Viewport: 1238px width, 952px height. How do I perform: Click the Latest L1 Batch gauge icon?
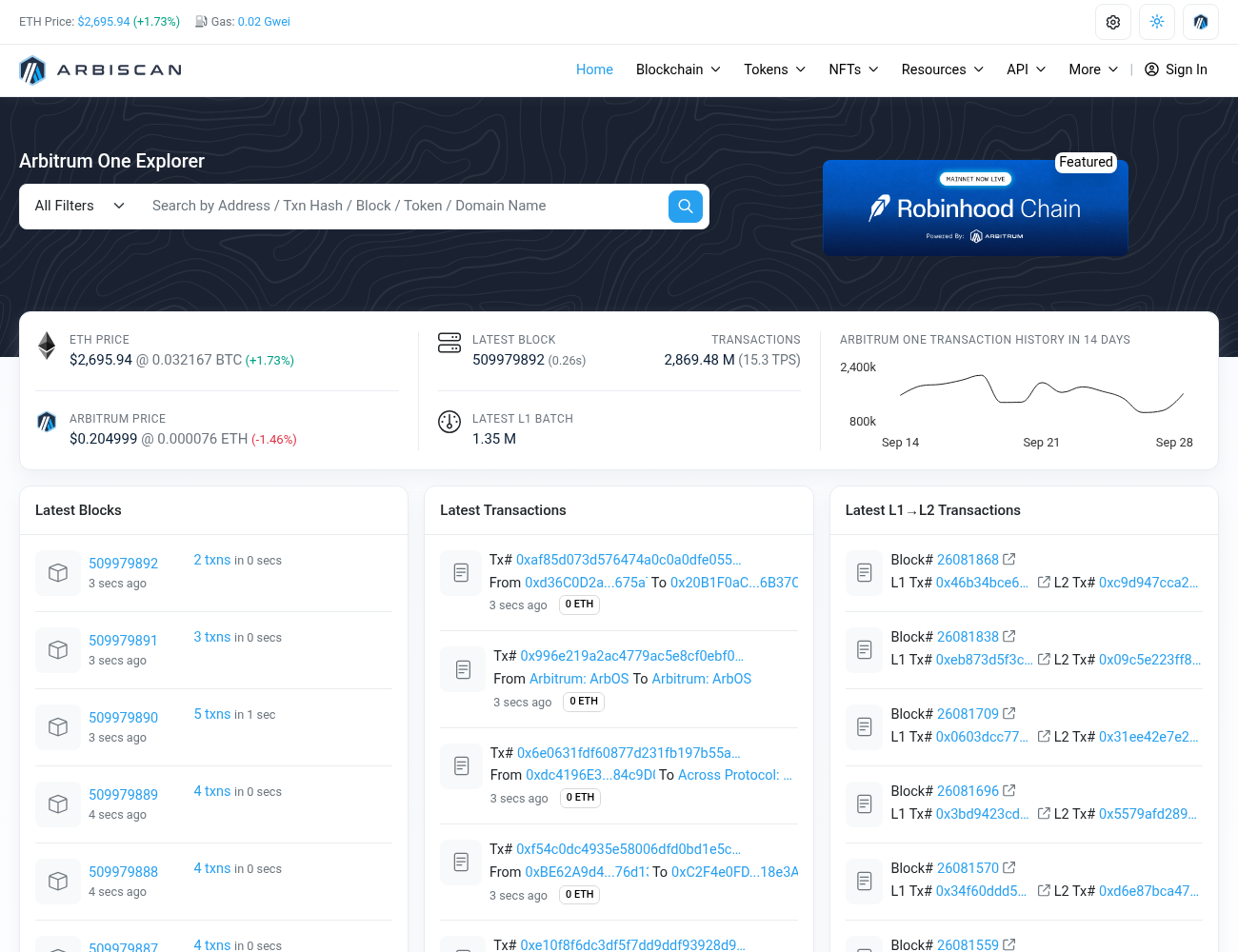tap(449, 422)
